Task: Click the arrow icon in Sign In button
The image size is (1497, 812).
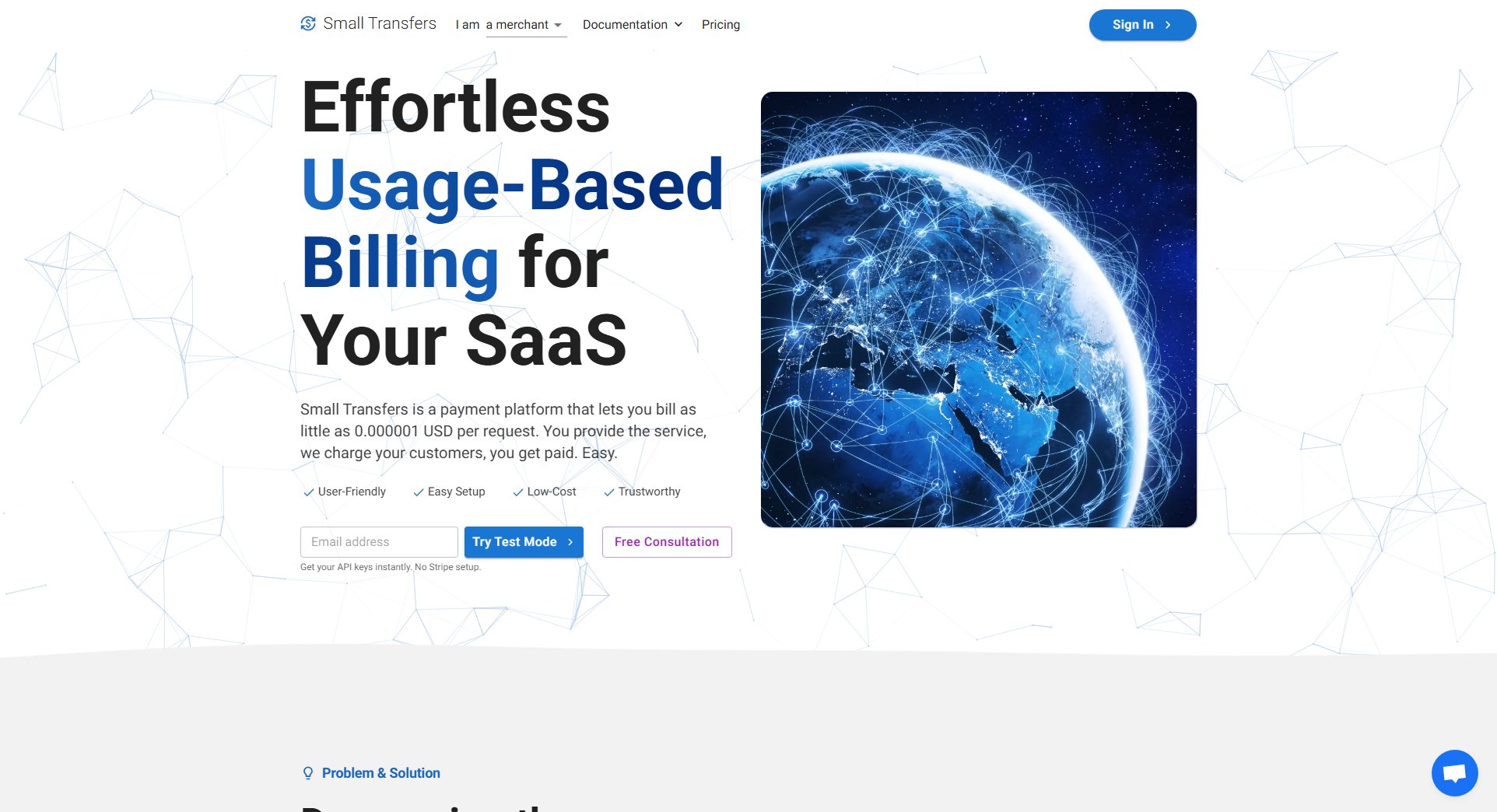Action: coord(1168,25)
